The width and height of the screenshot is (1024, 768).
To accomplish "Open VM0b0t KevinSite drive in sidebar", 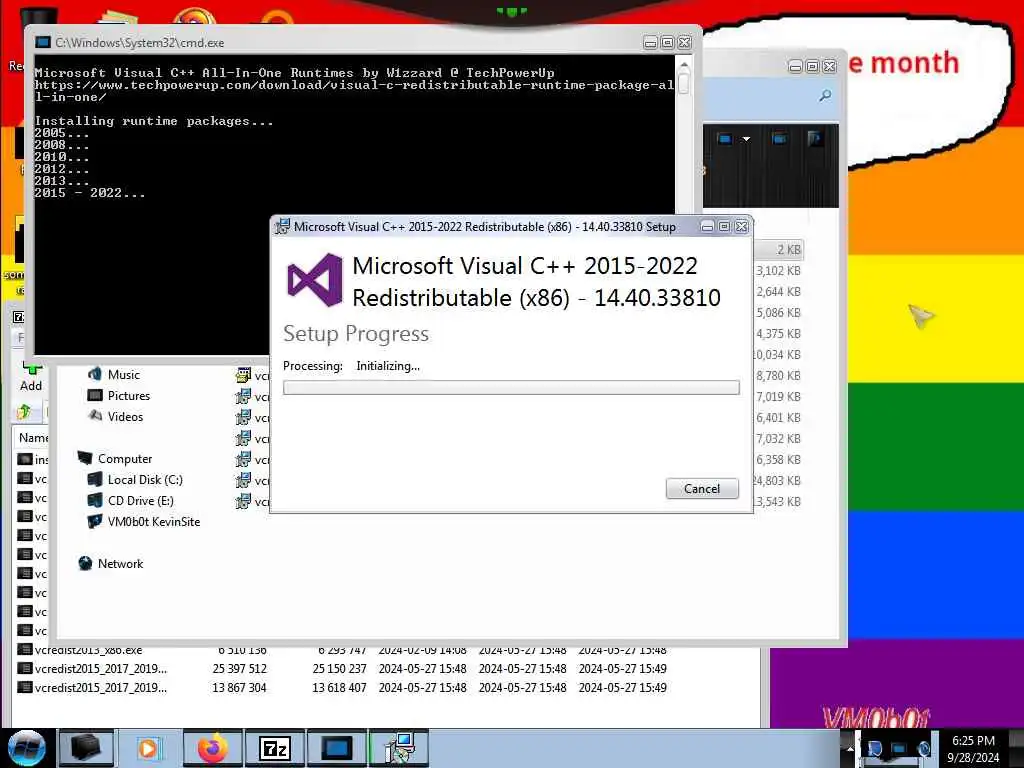I will click(153, 521).
